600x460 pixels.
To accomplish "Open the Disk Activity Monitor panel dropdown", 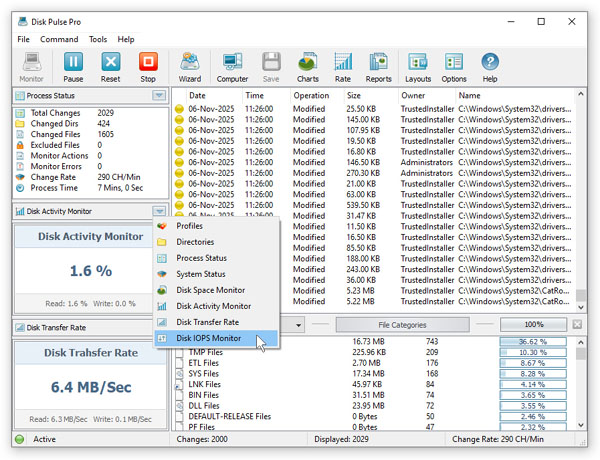I will coord(159,211).
